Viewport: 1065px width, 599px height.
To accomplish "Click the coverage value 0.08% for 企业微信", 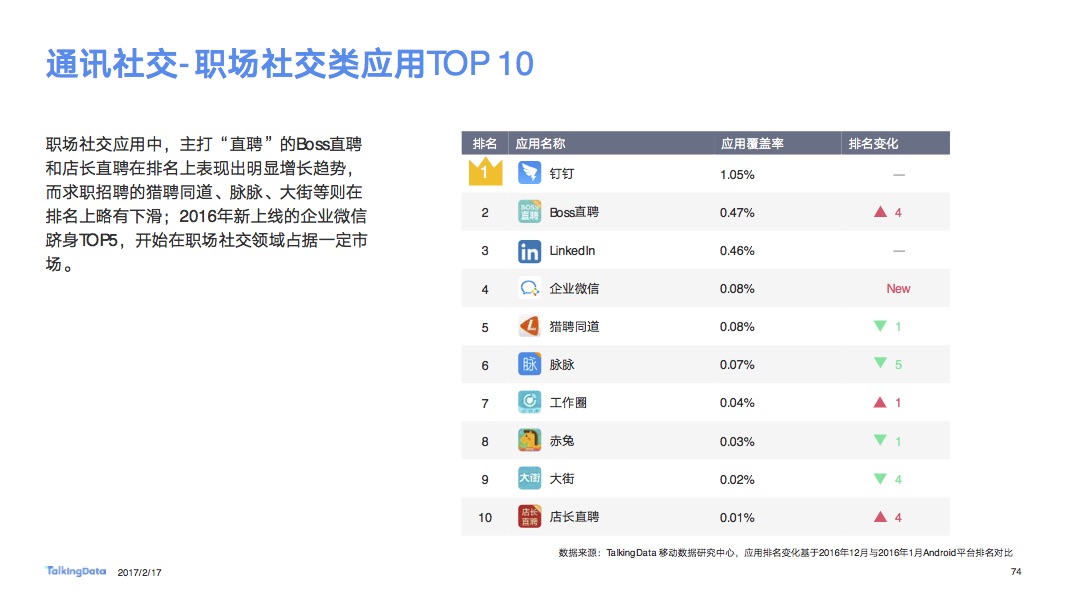I will pyautogui.click(x=737, y=289).
